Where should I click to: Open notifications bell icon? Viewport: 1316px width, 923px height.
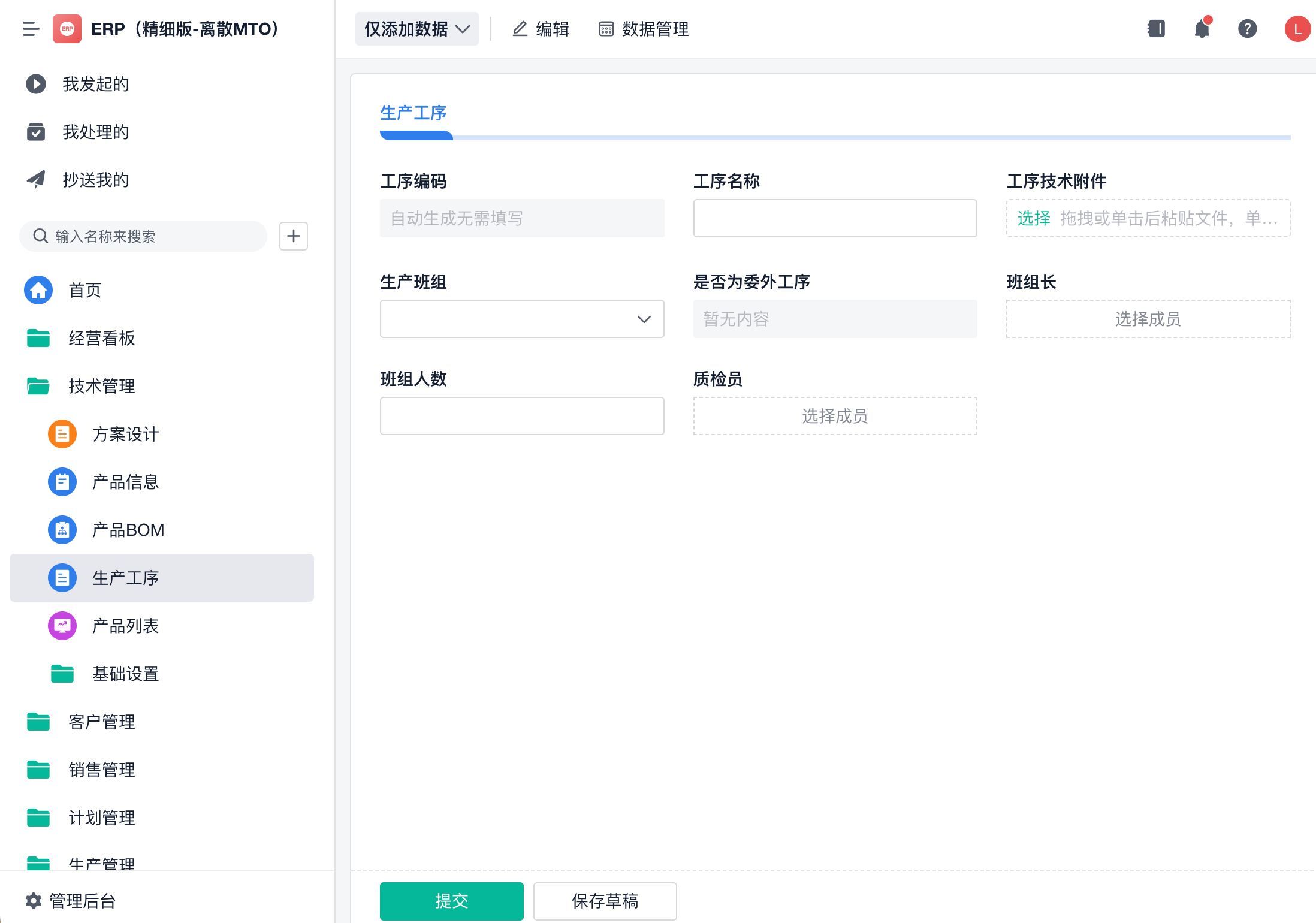pyautogui.click(x=1202, y=29)
